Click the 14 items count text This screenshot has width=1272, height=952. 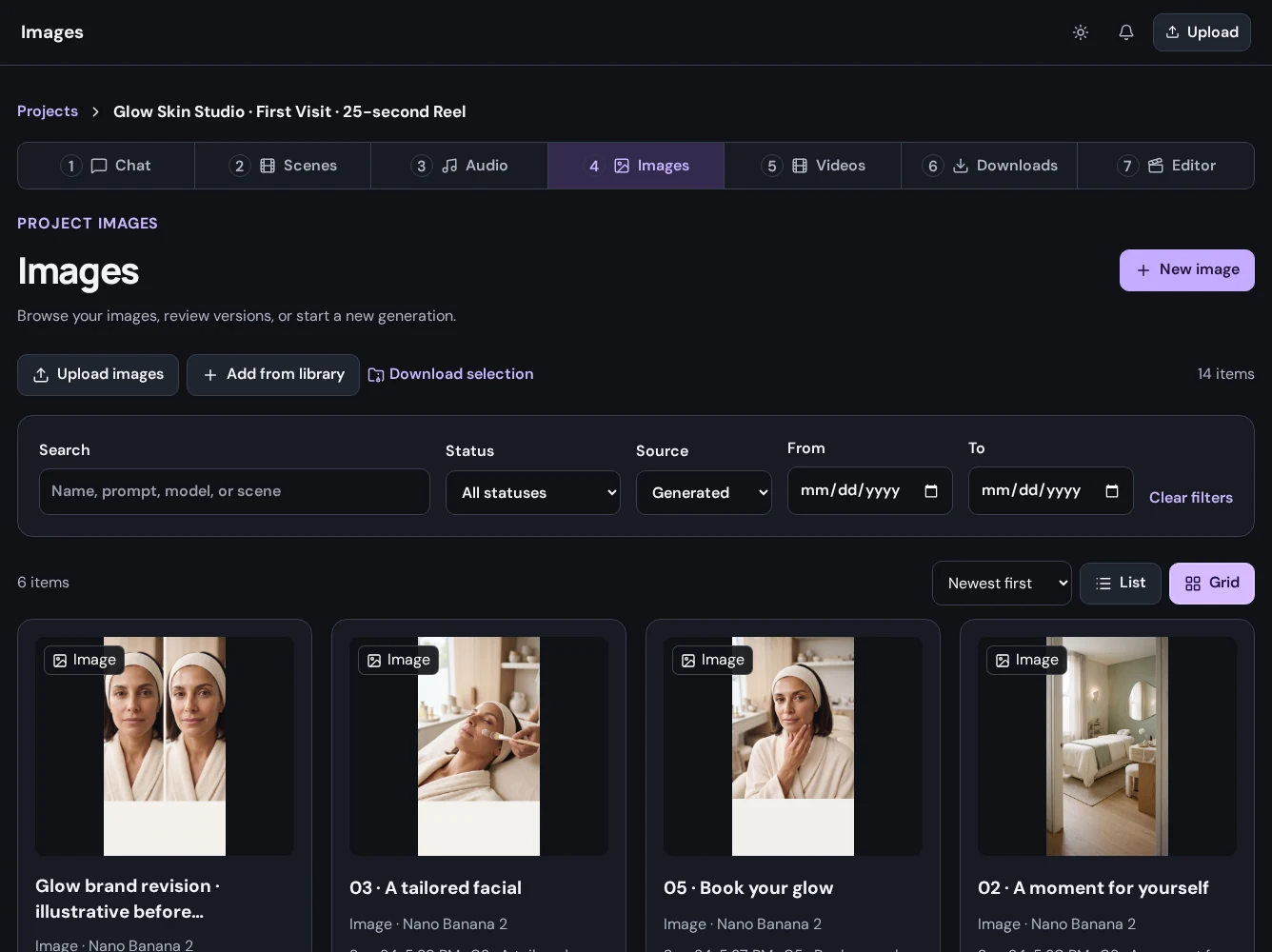pyautogui.click(x=1225, y=374)
